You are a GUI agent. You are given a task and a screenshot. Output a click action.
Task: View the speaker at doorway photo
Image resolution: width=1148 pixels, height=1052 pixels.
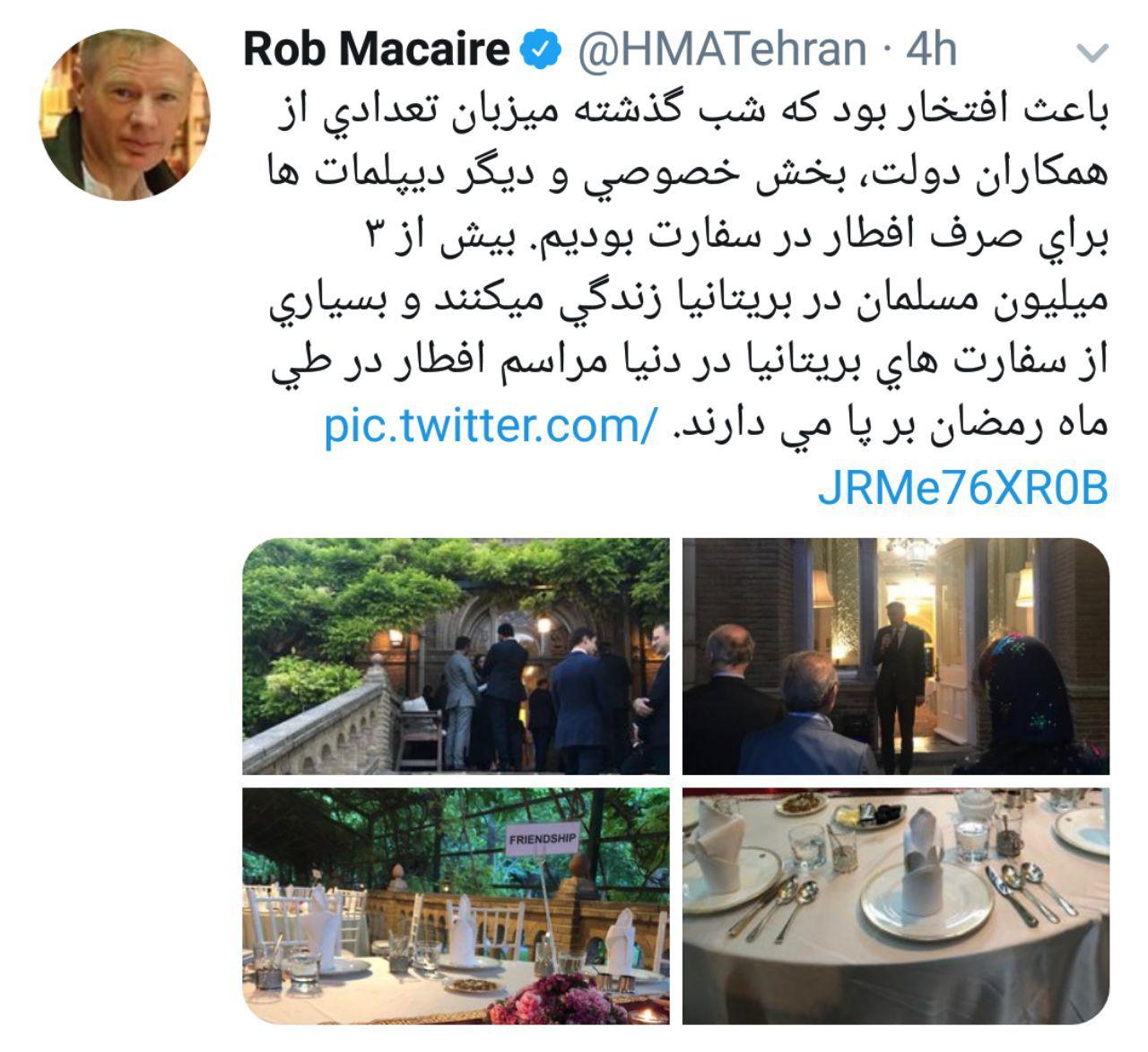[896, 656]
